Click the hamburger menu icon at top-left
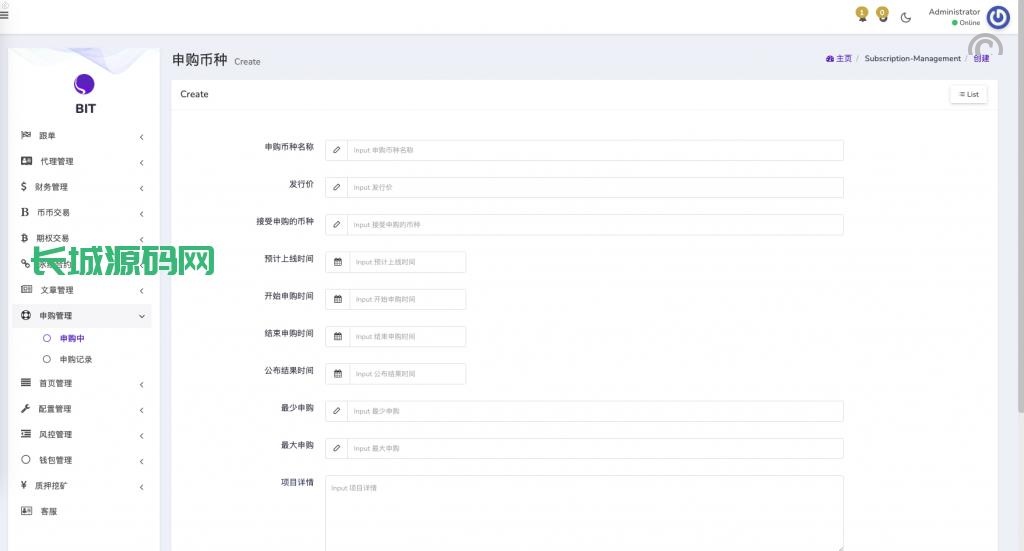The image size is (1024, 551). click(4, 13)
